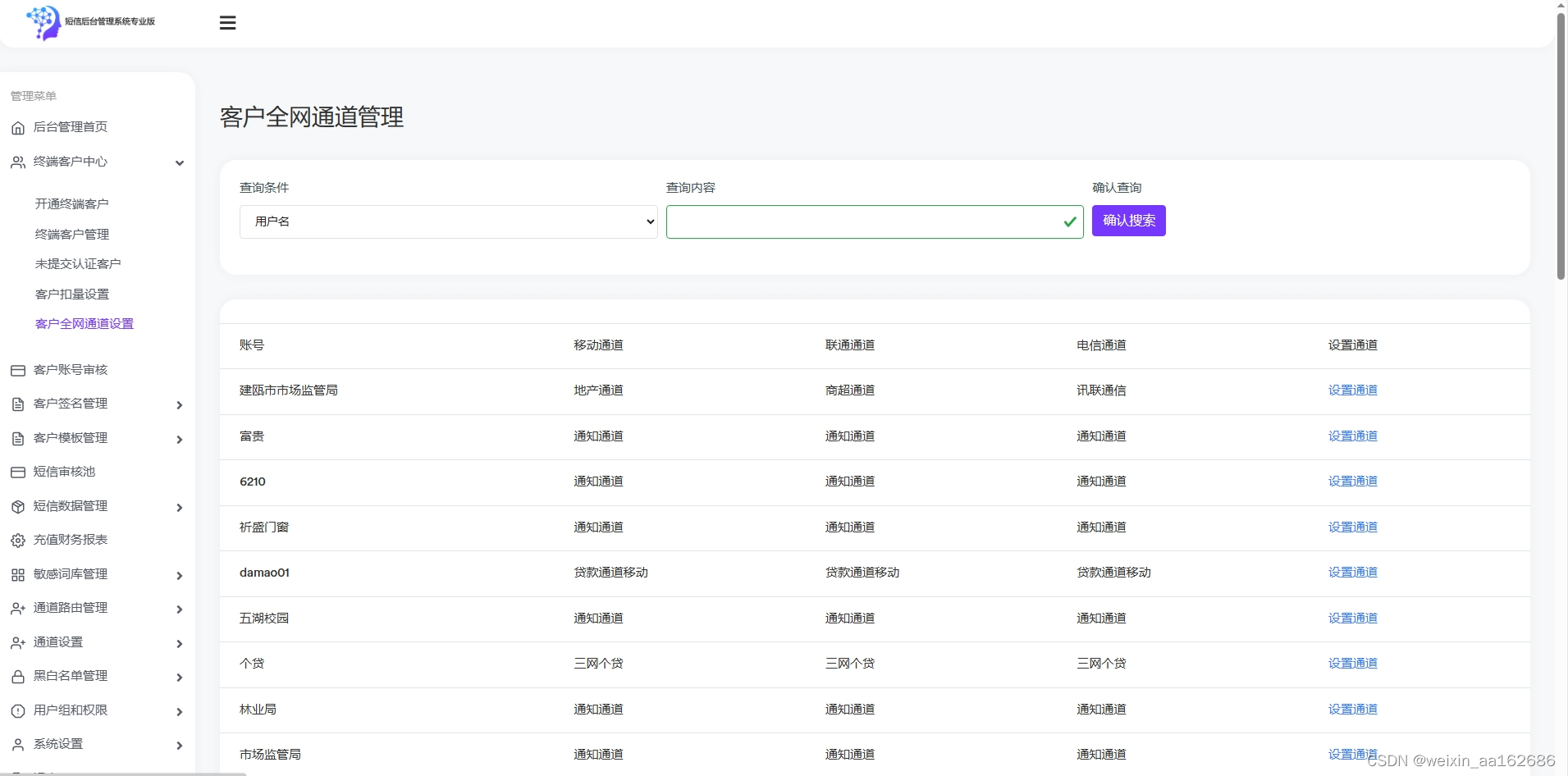1568x776 pixels.
Task: Click the person icon beside 系统设置
Action: pyautogui.click(x=18, y=745)
